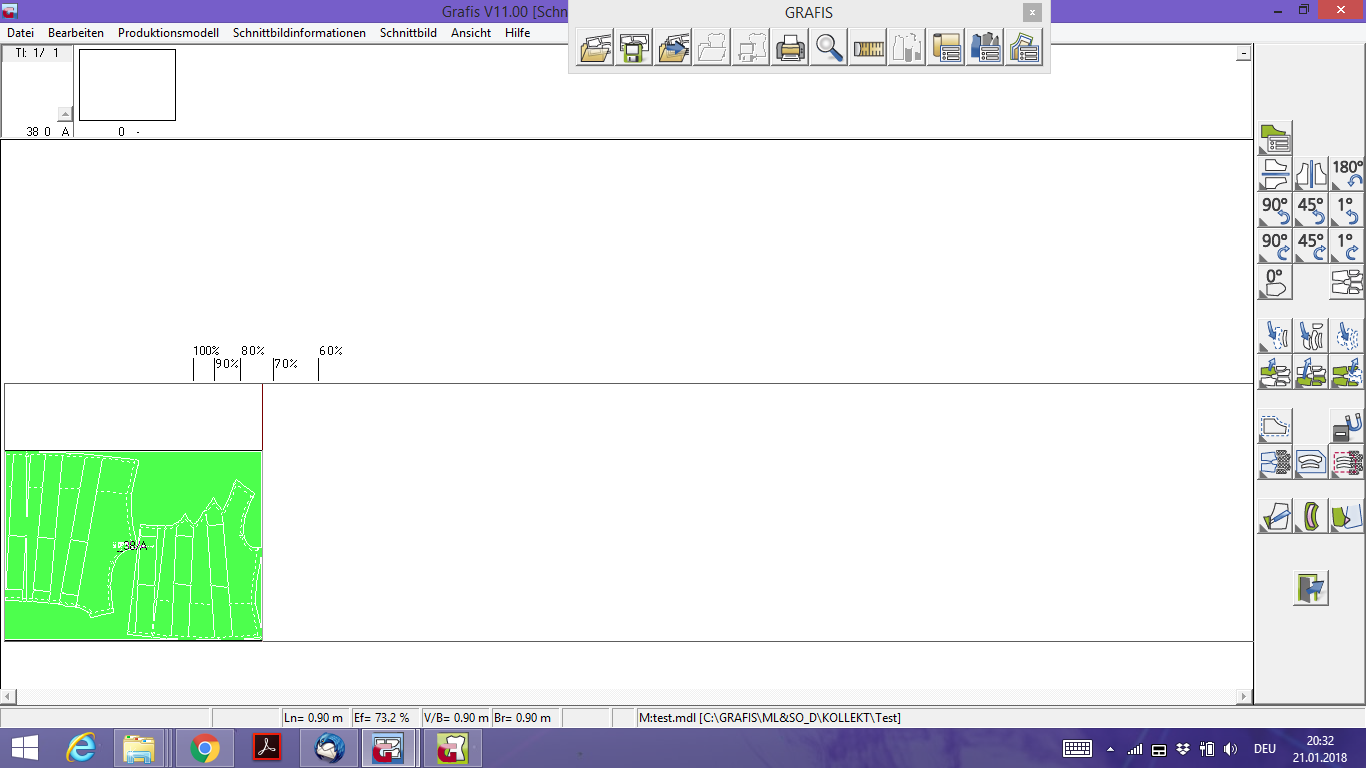Rotate piece 90° counter-clockwise
The image size is (1366, 768).
[x=1275, y=210]
